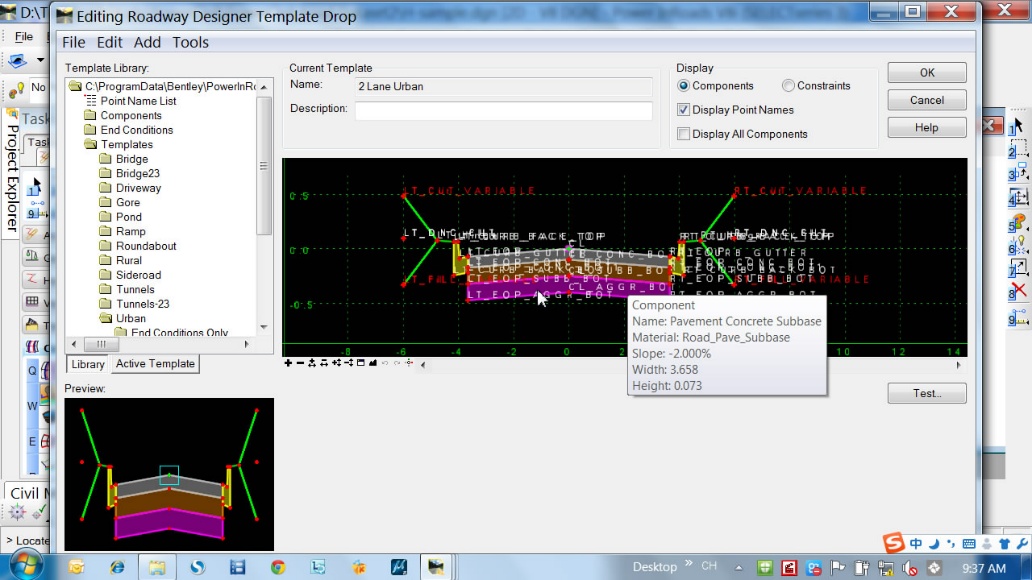Expand the End Conditions folder
The image size is (1032, 580).
[x=91, y=130]
